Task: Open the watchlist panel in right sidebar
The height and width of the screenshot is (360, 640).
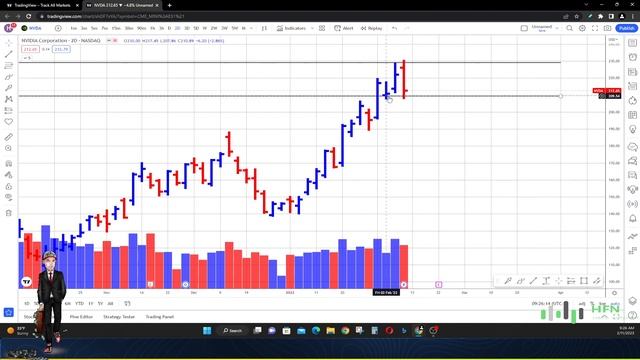Action: 633,43
